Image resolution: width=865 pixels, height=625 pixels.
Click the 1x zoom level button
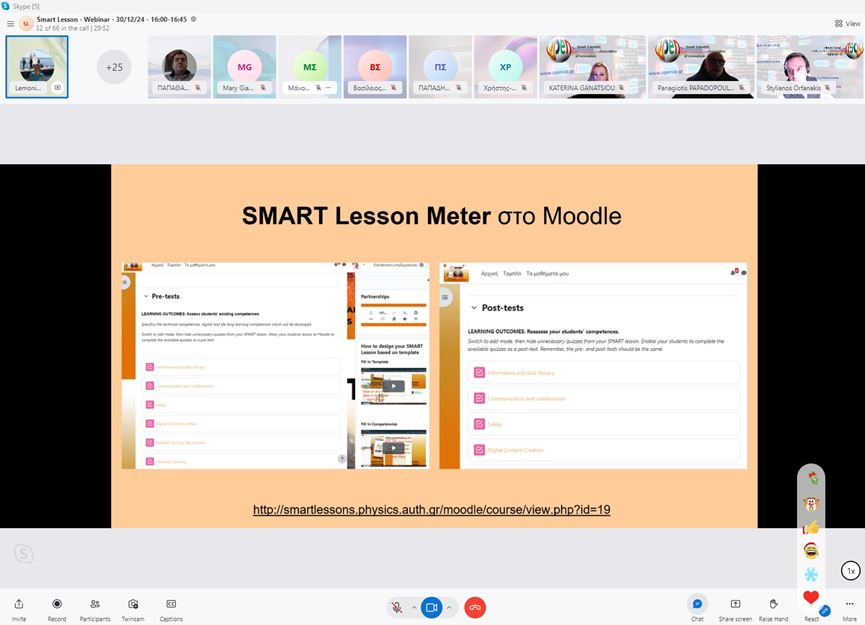click(851, 570)
